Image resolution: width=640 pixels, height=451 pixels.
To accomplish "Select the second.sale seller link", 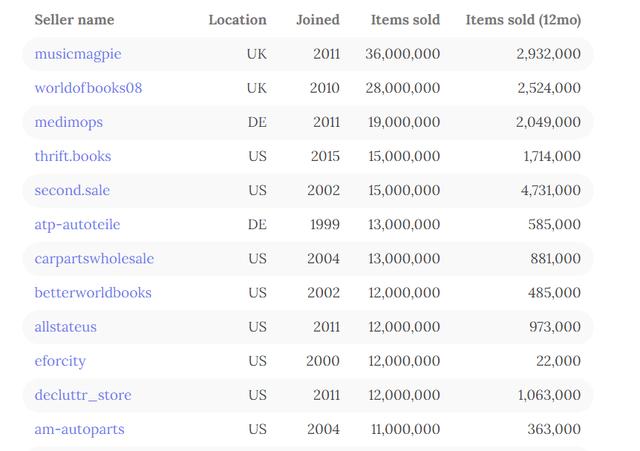I will click(x=72, y=190).
